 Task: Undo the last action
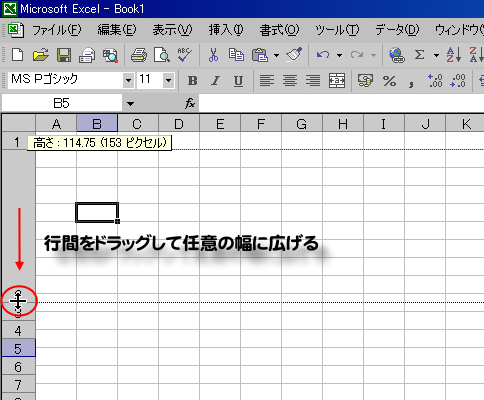[x=323, y=55]
